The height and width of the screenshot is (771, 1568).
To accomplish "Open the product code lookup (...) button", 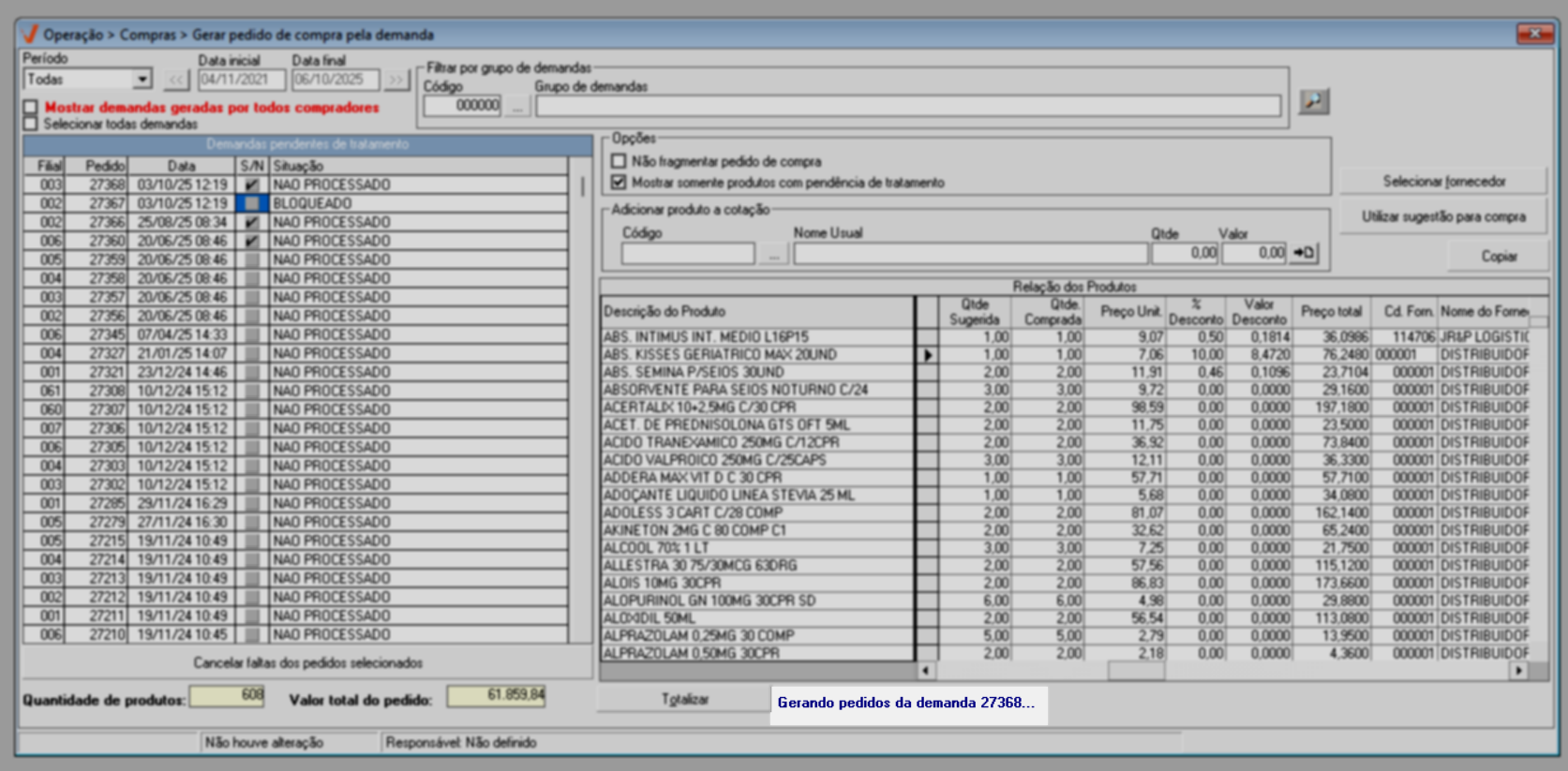I will (773, 254).
